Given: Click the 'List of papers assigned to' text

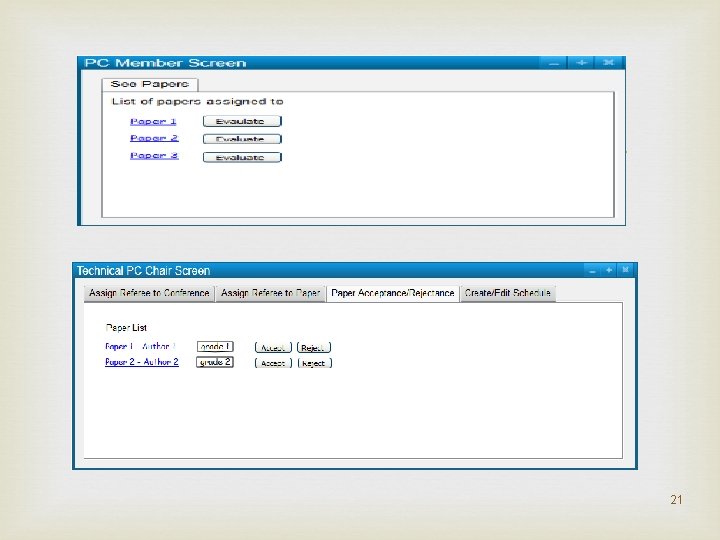Looking at the screenshot, I should coord(197,101).
